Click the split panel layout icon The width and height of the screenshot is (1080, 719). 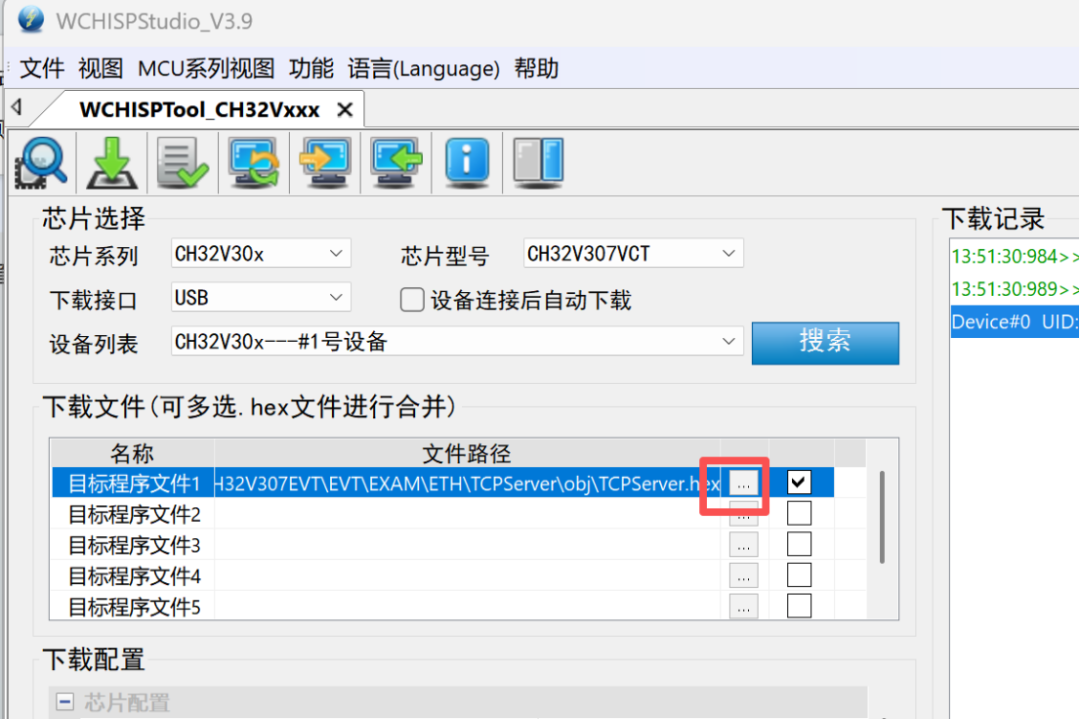(x=539, y=163)
